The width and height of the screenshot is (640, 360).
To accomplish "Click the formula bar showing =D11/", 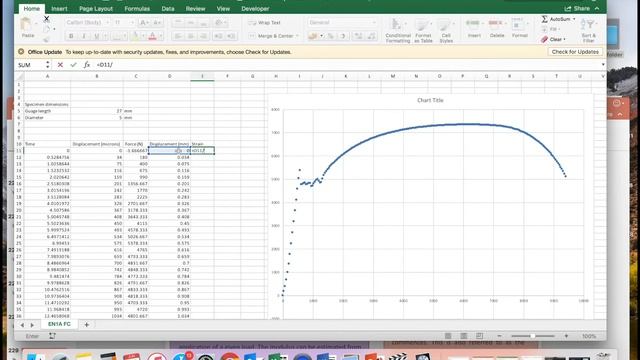I will pyautogui.click(x=347, y=65).
